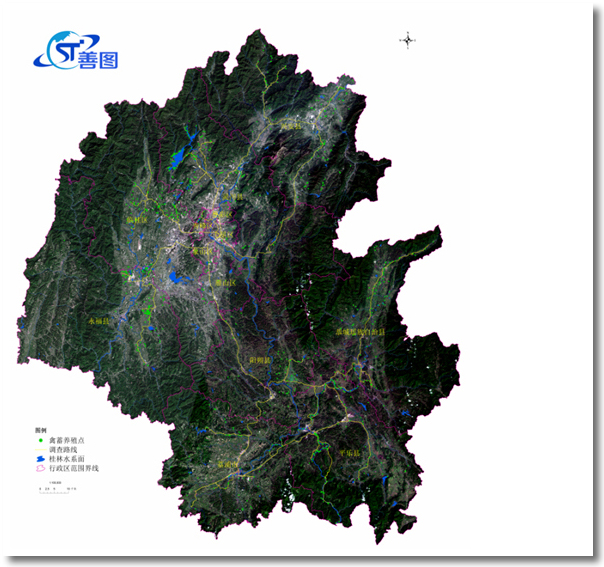Click the map scale bar
Viewport: 604px width, 567px height.
[x=57, y=488]
